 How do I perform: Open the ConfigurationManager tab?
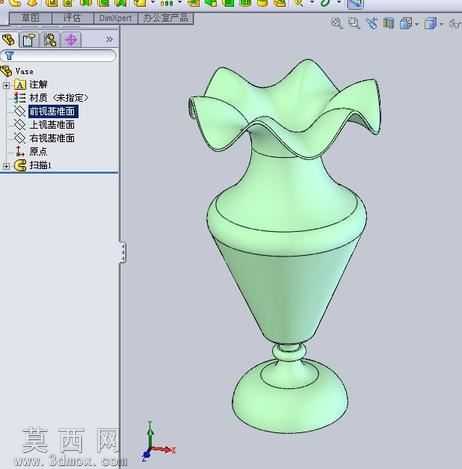50,40
